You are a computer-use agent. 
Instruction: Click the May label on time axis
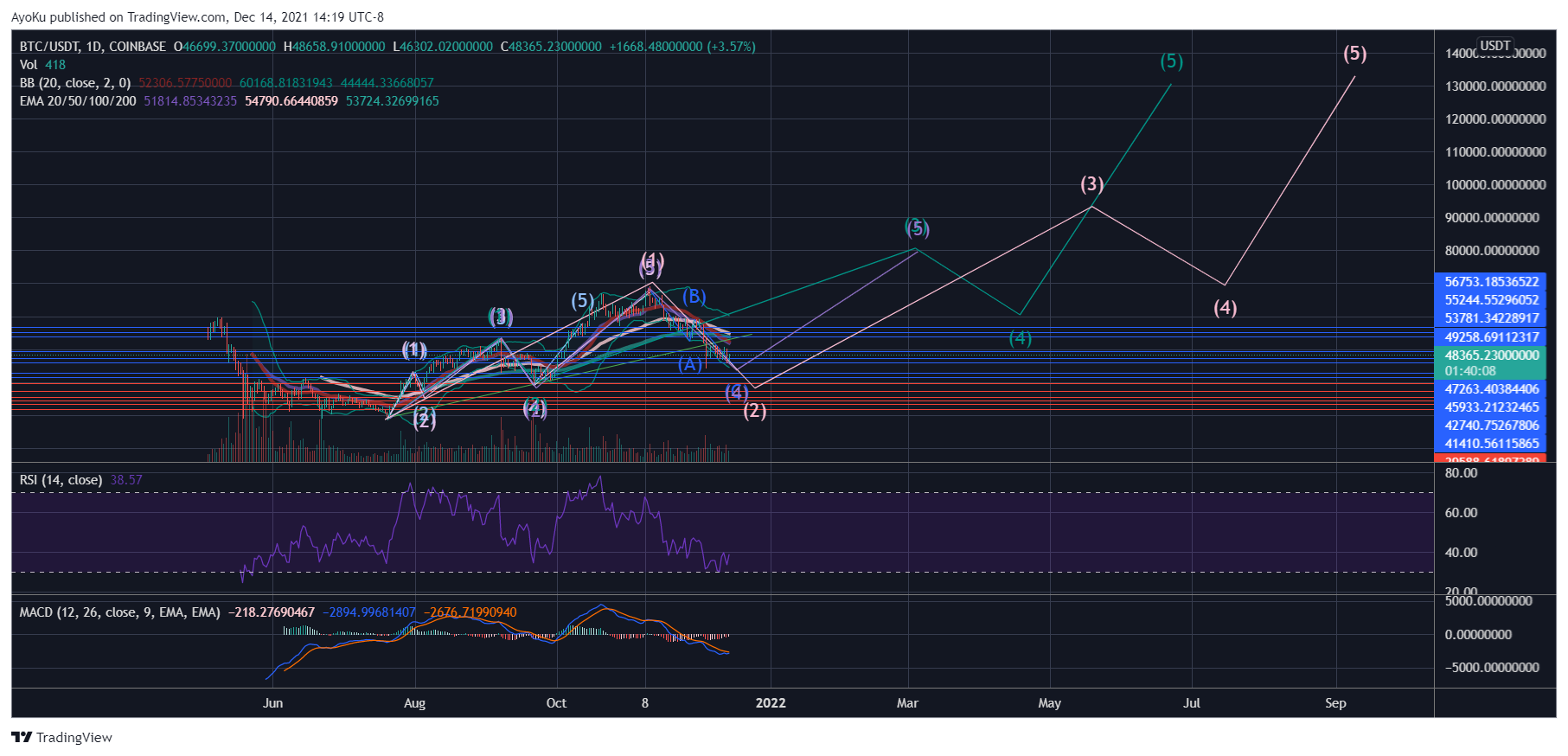[1049, 703]
